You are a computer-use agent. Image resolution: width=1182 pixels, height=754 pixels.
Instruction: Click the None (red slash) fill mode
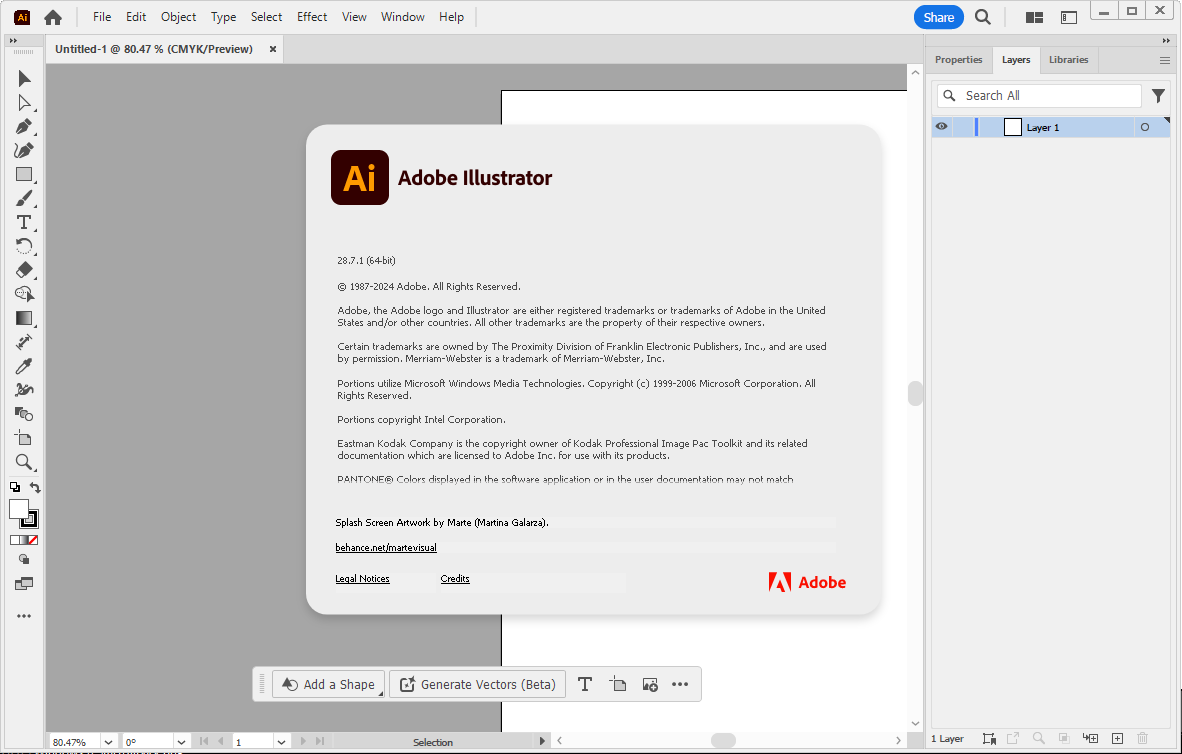[33, 540]
